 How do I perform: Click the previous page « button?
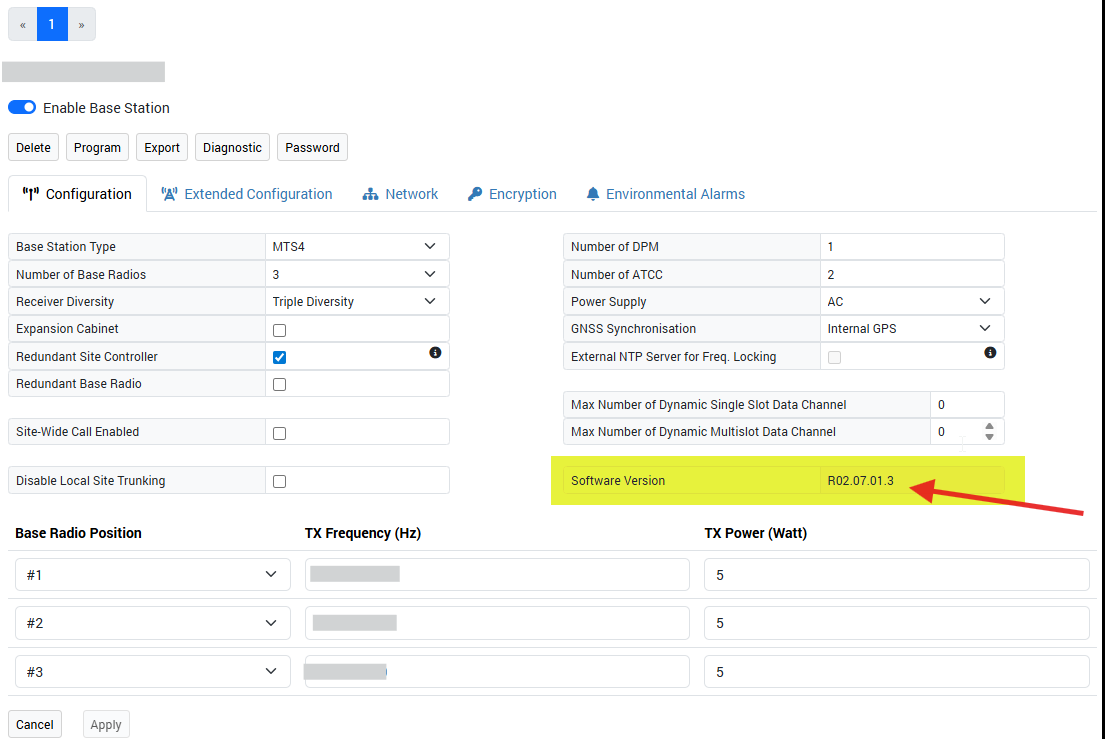(23, 24)
